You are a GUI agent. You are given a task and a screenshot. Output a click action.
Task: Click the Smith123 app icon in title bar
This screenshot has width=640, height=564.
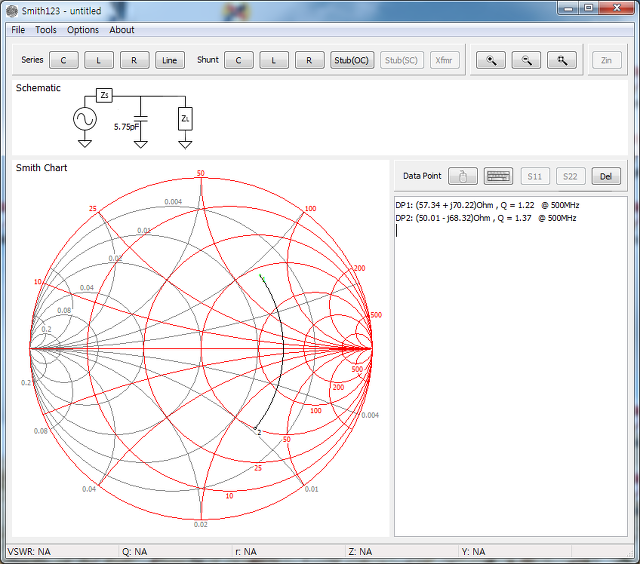point(13,11)
